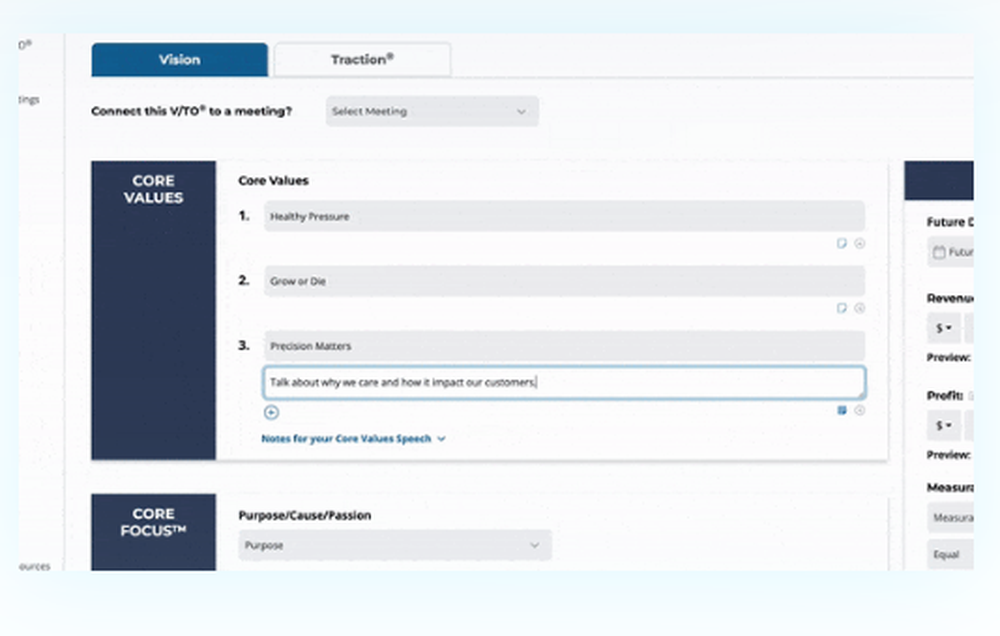Screen dimensions: 1000x636
Task: Add a new core value with plus icon
Action: (271, 413)
